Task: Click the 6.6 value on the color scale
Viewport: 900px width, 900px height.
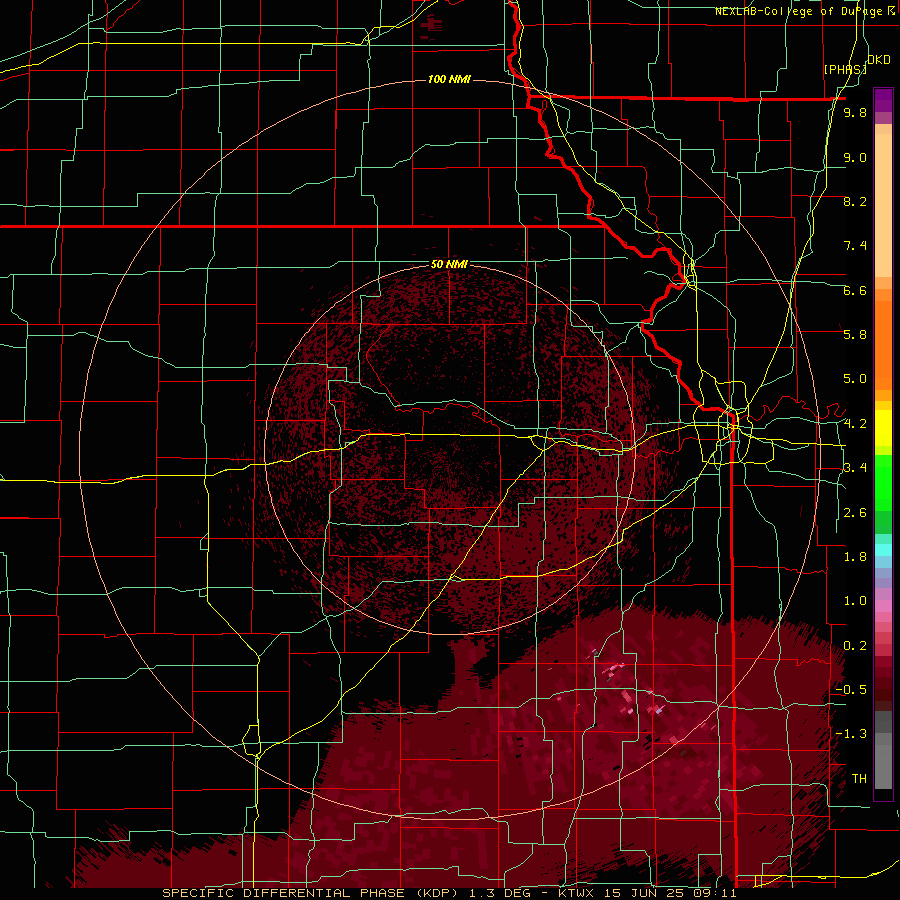Action: [855, 290]
